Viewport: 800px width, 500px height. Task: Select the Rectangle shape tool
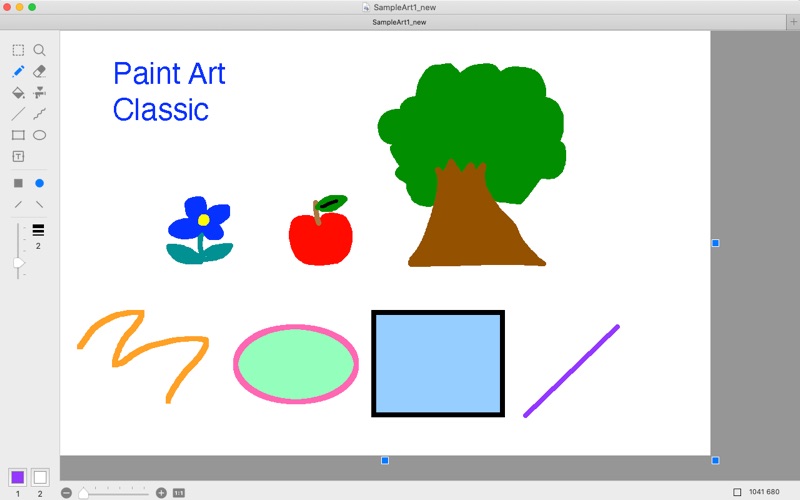(x=18, y=135)
